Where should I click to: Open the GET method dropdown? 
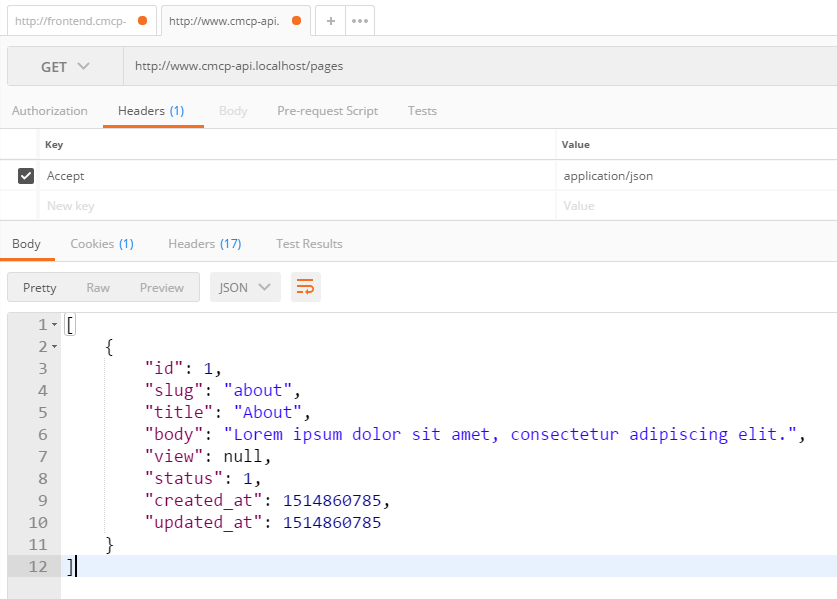coord(65,67)
